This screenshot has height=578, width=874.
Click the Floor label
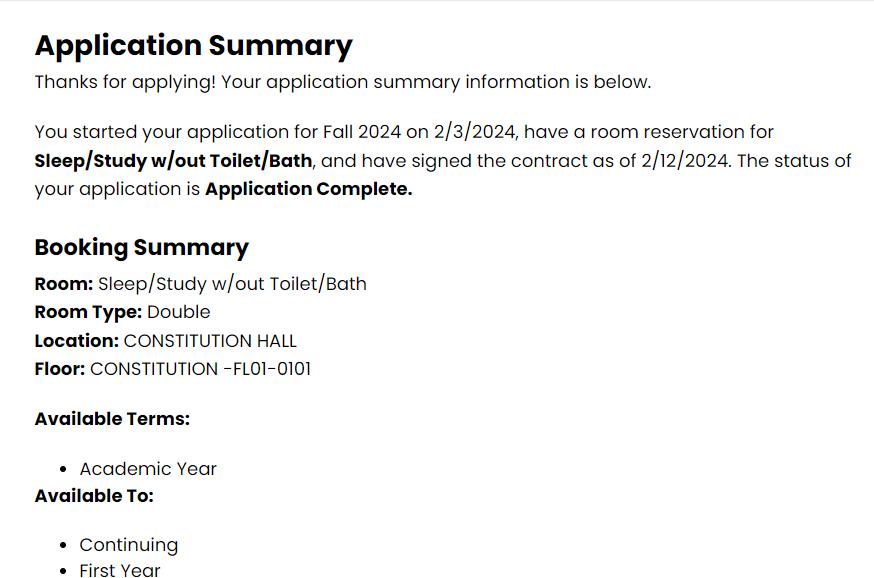[60, 369]
